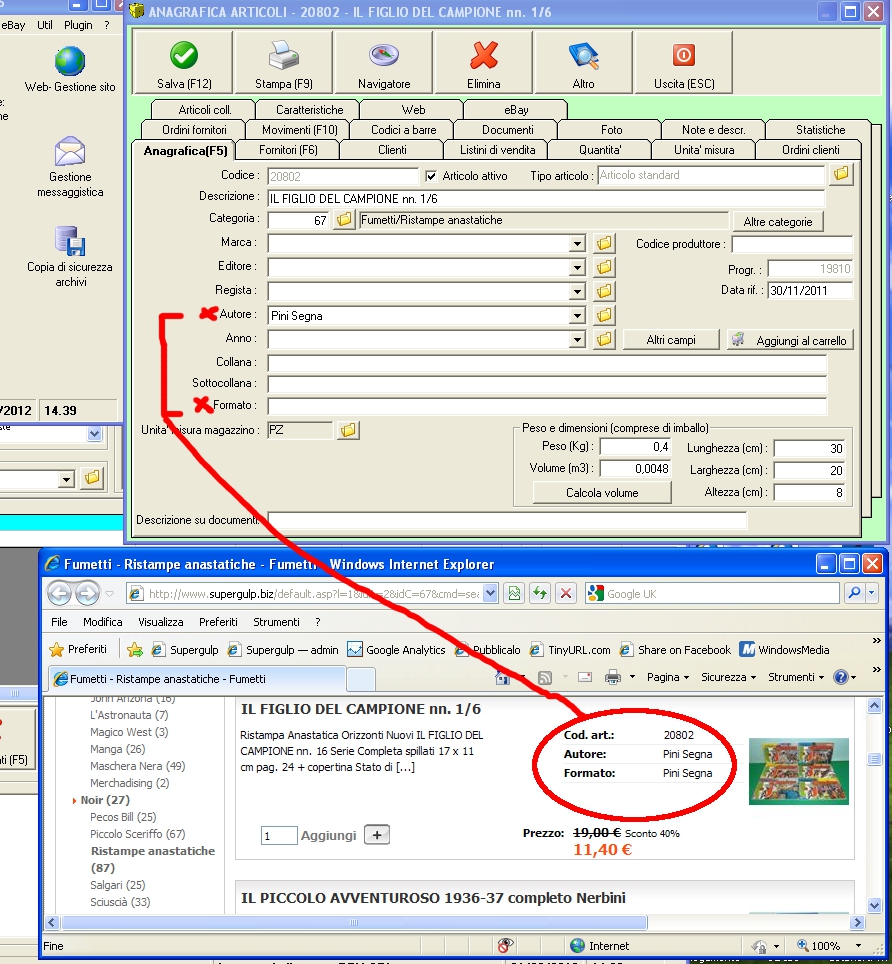Switch to Note e descr. tab
892x964 pixels.
click(713, 130)
